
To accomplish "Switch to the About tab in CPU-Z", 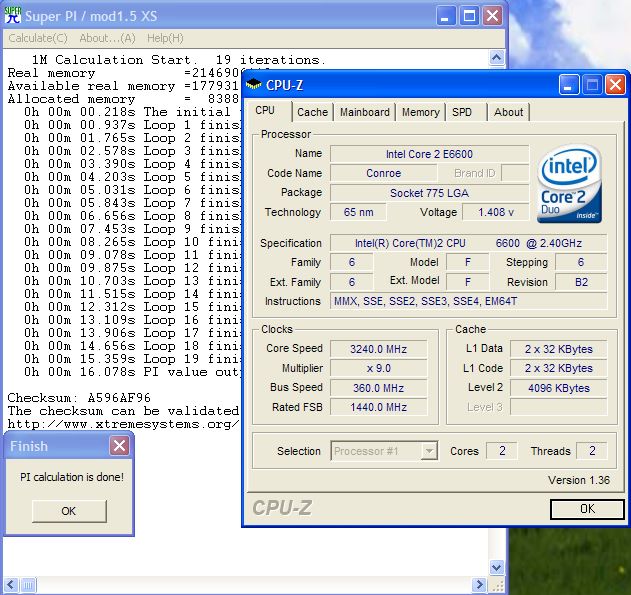I will point(508,112).
